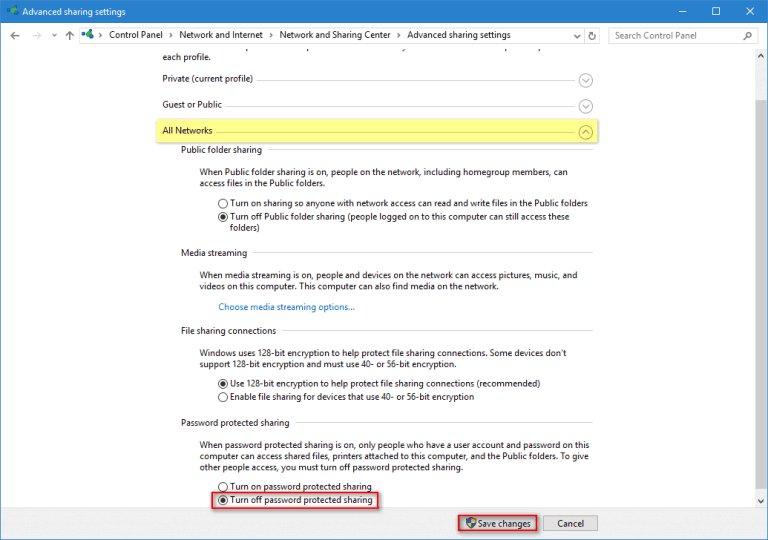Viewport: 768px width, 540px height.
Task: Select Turn on password protected sharing
Action: (x=223, y=486)
